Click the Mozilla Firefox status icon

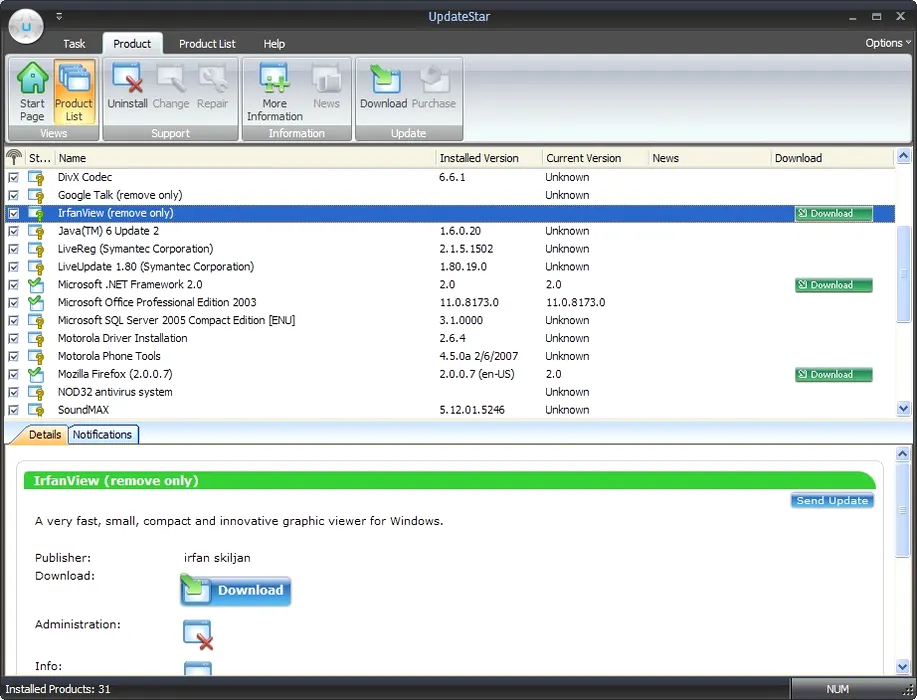tap(36, 374)
